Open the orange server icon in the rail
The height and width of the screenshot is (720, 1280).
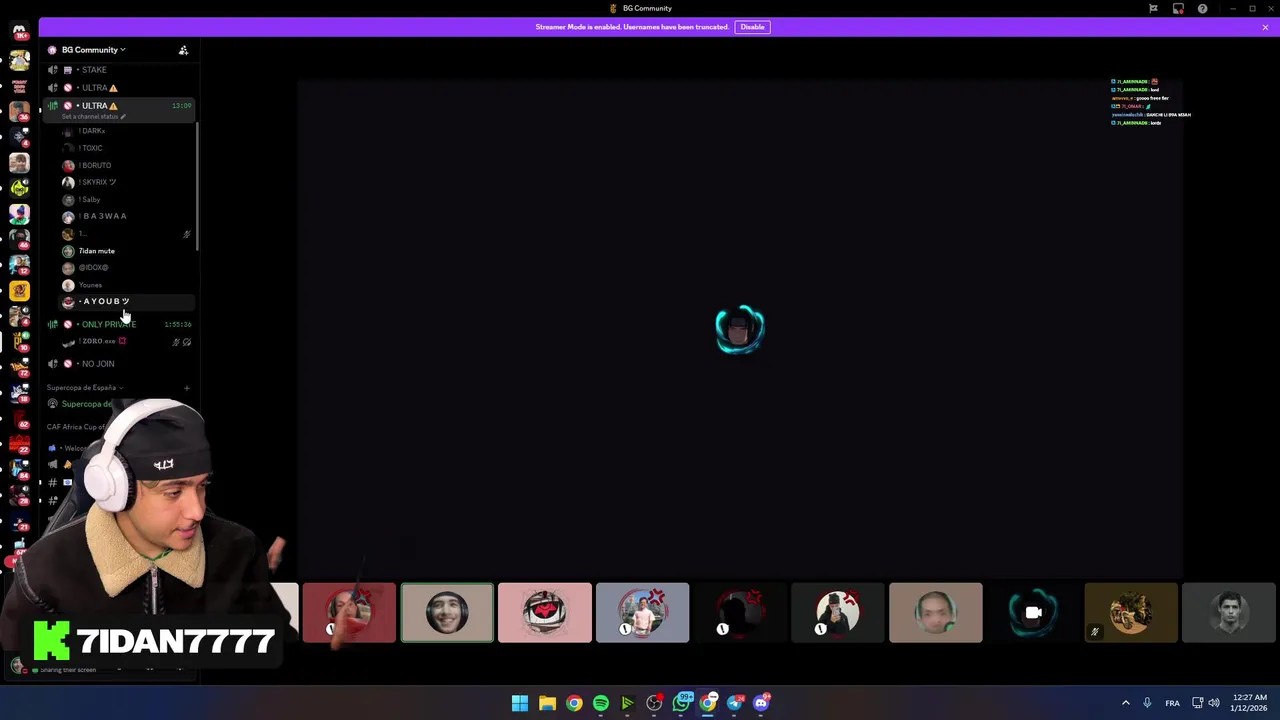(19, 291)
